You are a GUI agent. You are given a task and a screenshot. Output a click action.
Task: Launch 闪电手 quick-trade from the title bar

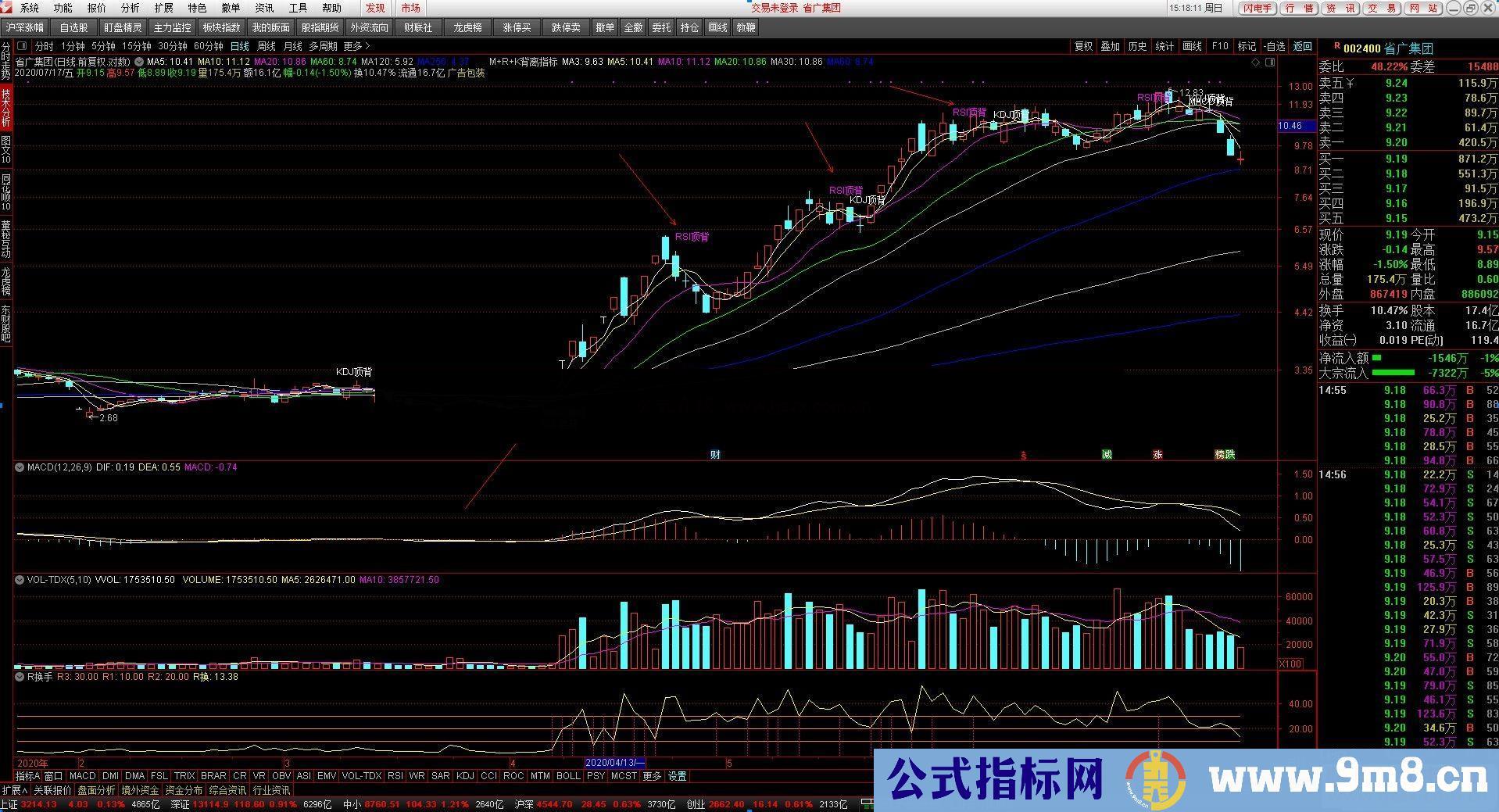(x=1257, y=9)
